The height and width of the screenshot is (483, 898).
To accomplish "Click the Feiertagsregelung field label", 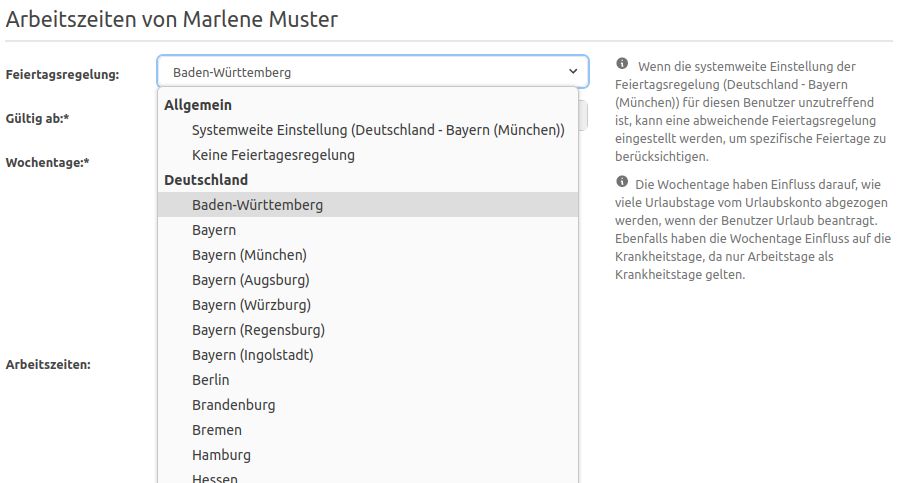I will [x=62, y=74].
